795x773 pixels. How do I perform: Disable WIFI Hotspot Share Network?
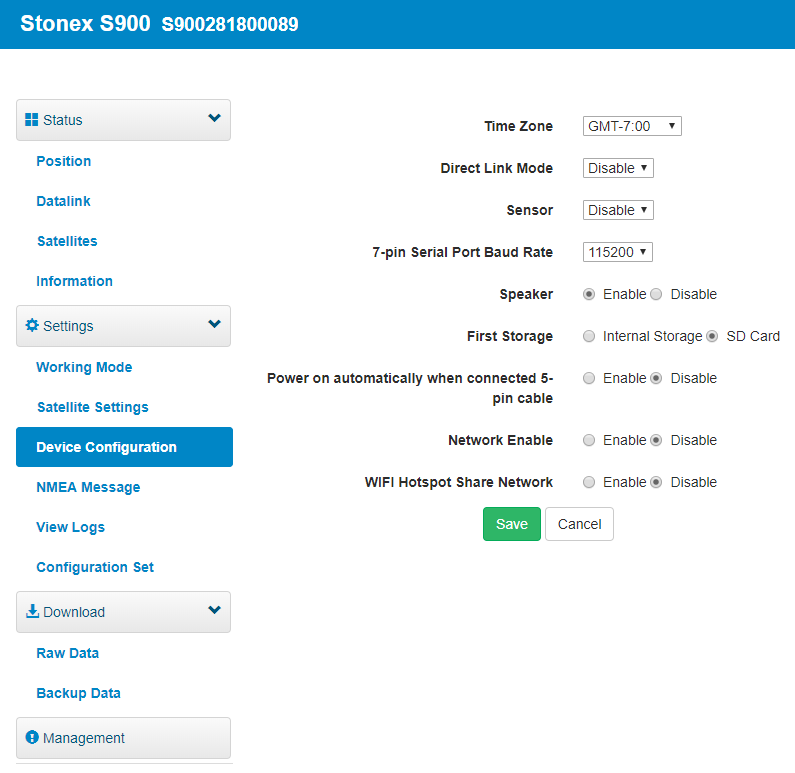pyautogui.click(x=656, y=483)
